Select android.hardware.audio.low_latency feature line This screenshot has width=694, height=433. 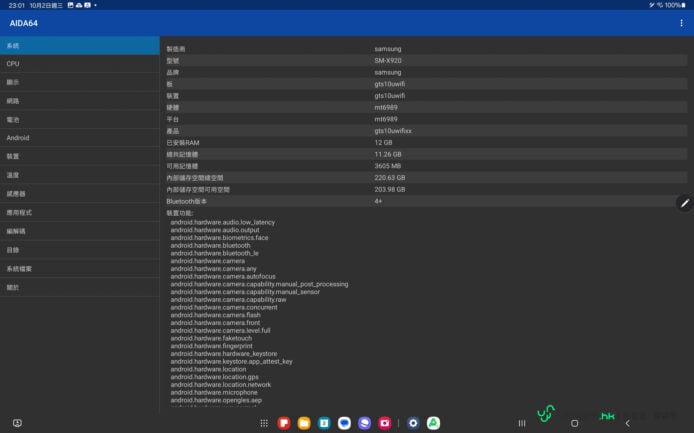(x=223, y=222)
